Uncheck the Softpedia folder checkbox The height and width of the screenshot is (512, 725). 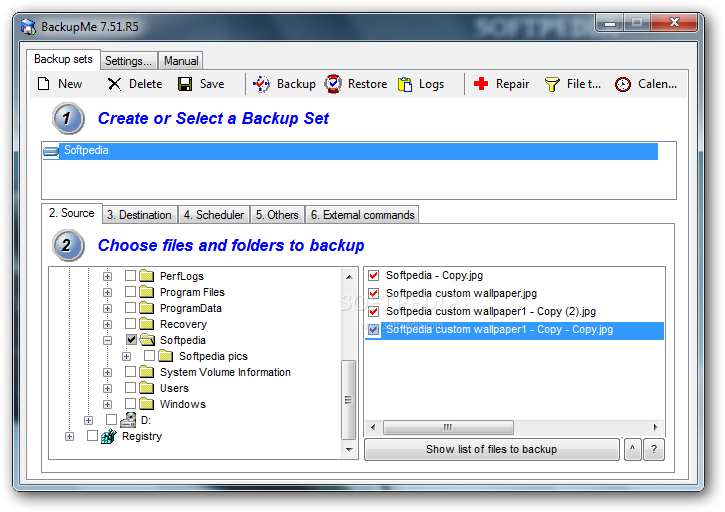coord(131,339)
